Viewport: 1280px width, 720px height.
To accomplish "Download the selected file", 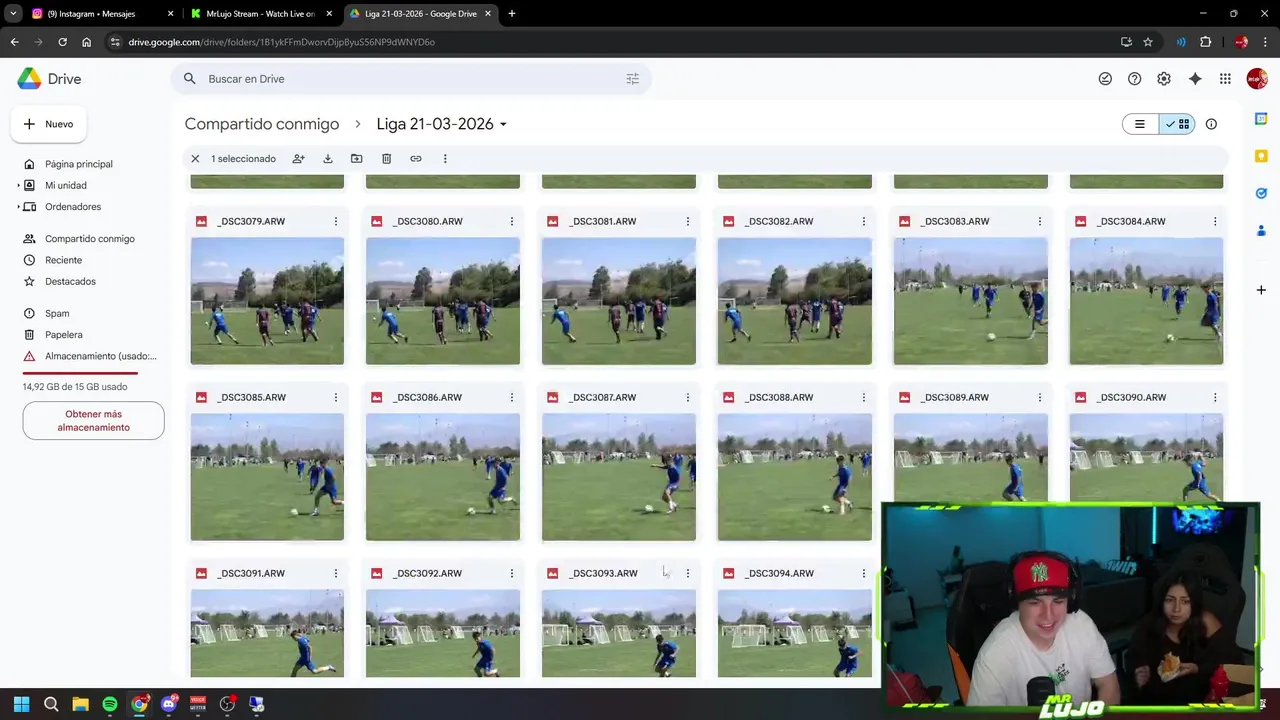I will click(x=327, y=159).
